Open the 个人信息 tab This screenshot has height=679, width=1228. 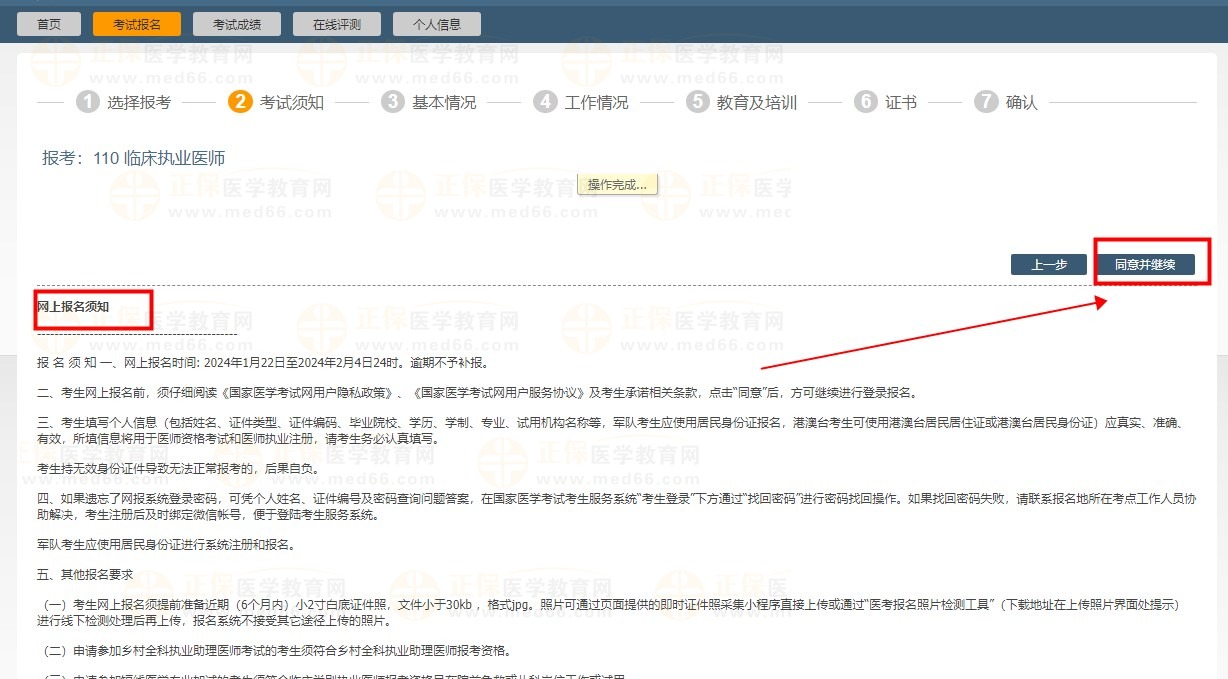pyautogui.click(x=437, y=24)
